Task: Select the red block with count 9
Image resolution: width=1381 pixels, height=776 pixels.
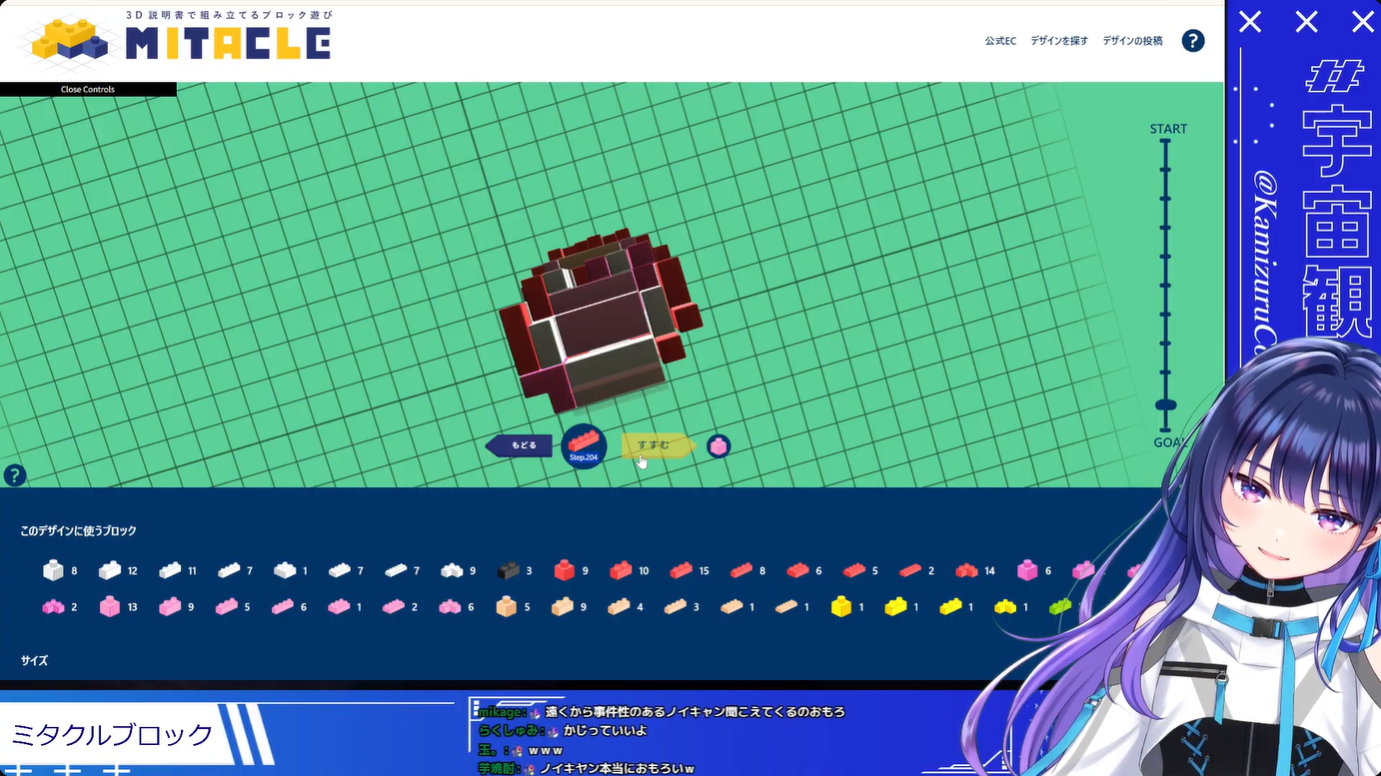Action: coord(564,570)
